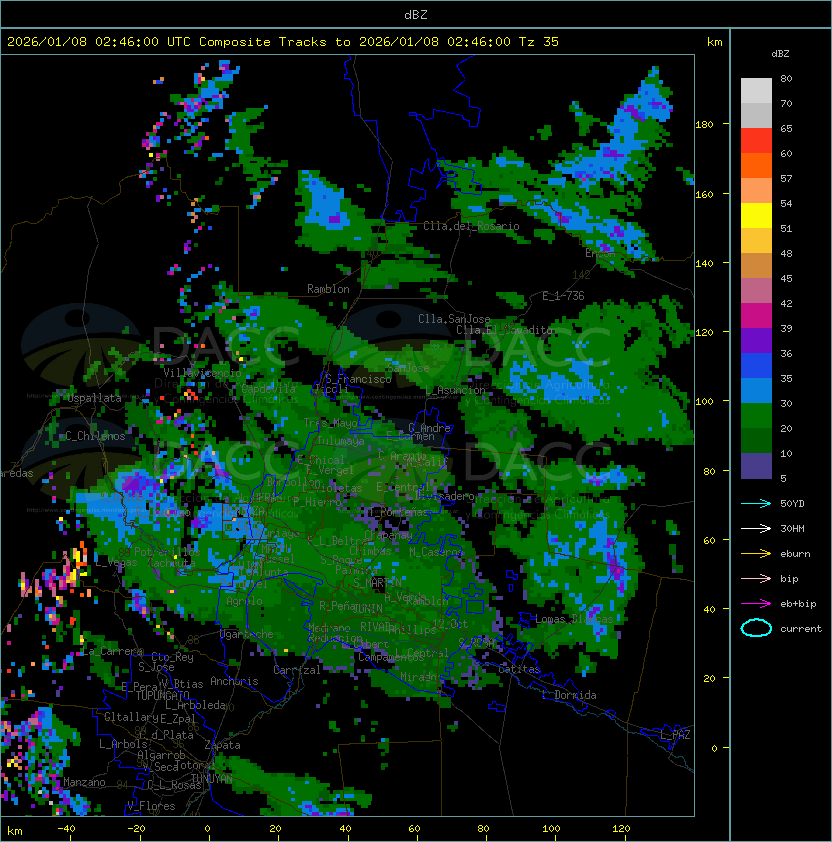Click the 'Potrerillos' place label
Screen dimensions: 832x842
[x=167, y=552]
